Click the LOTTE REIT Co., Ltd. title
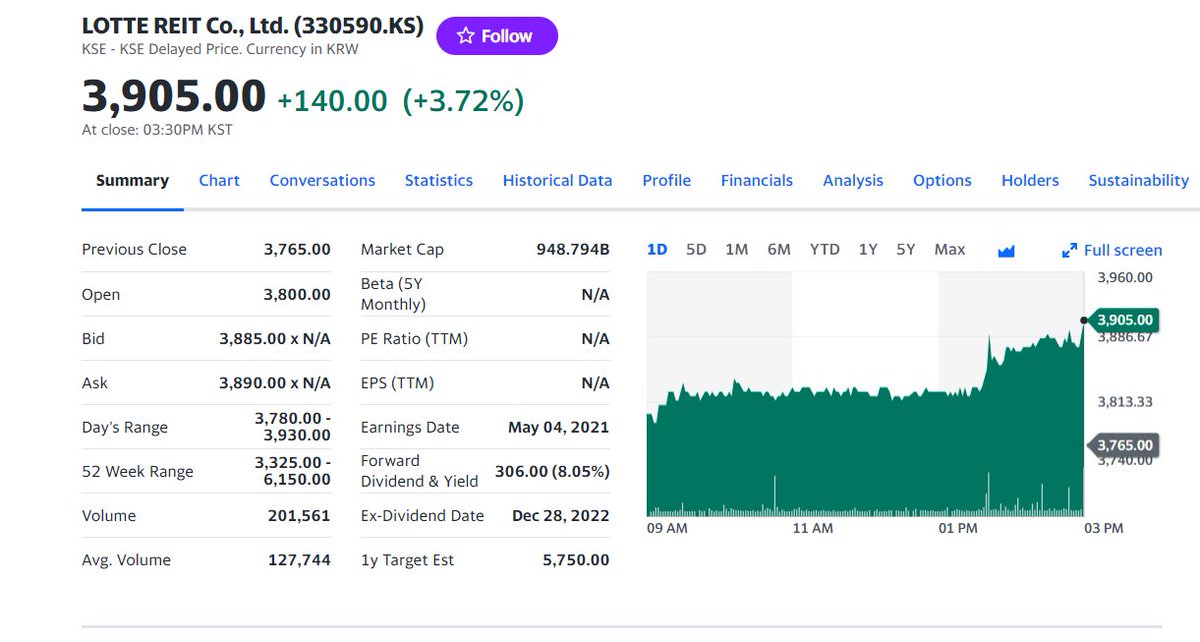Viewport: 1200px width, 642px height. click(x=252, y=25)
